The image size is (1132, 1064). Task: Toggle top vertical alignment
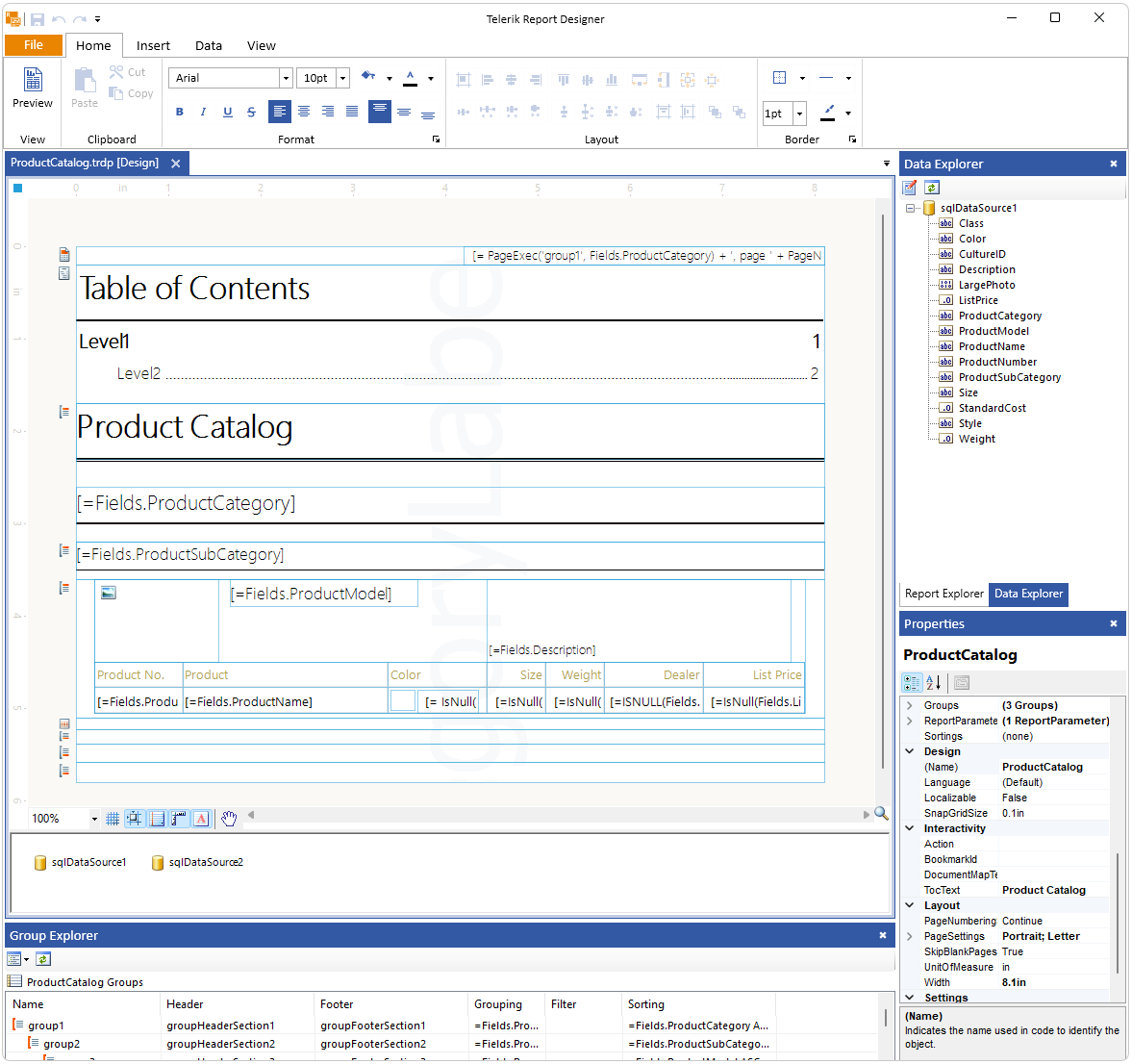pyautogui.click(x=380, y=112)
